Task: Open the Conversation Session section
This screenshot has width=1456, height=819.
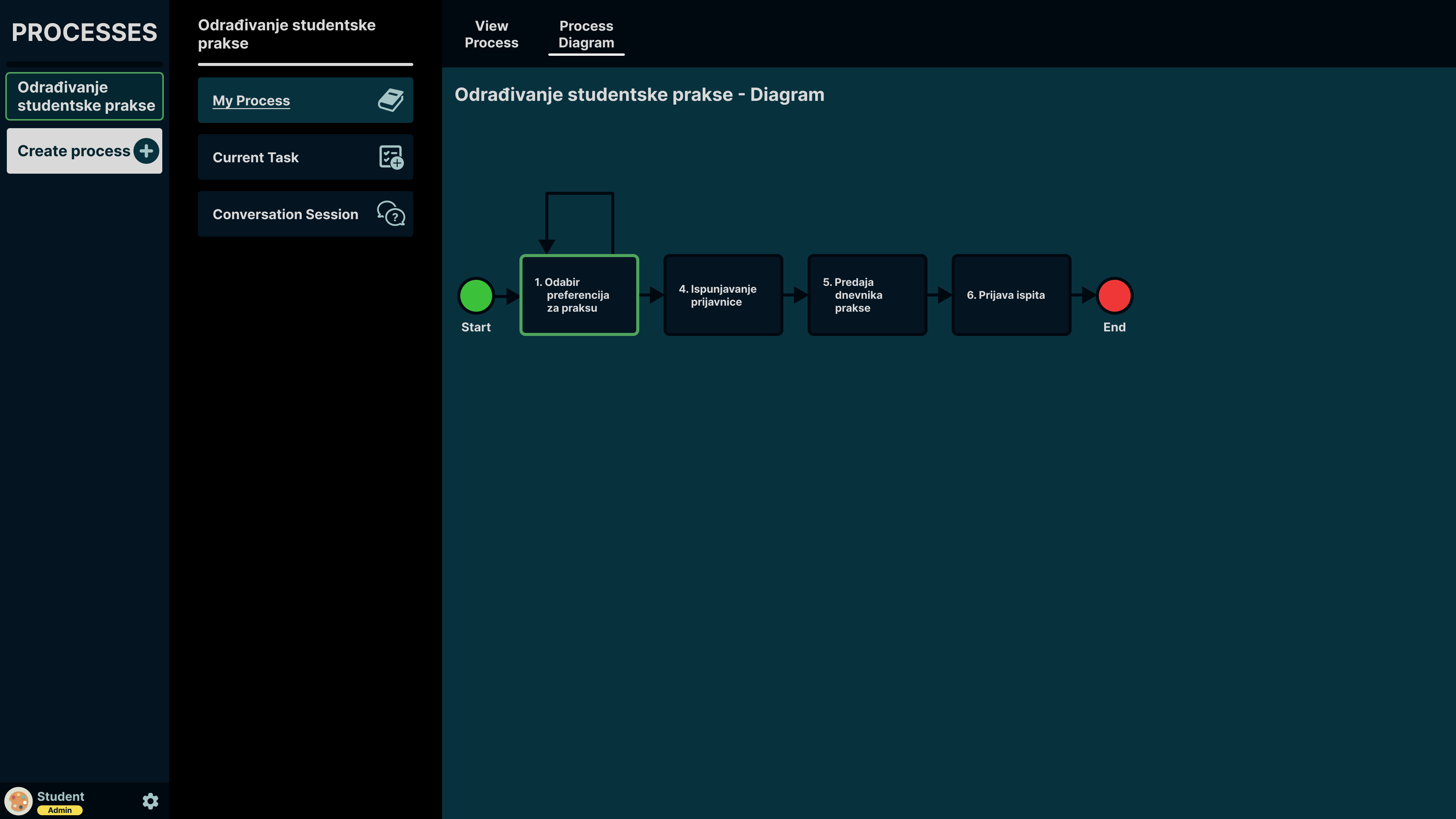Action: tap(286, 214)
